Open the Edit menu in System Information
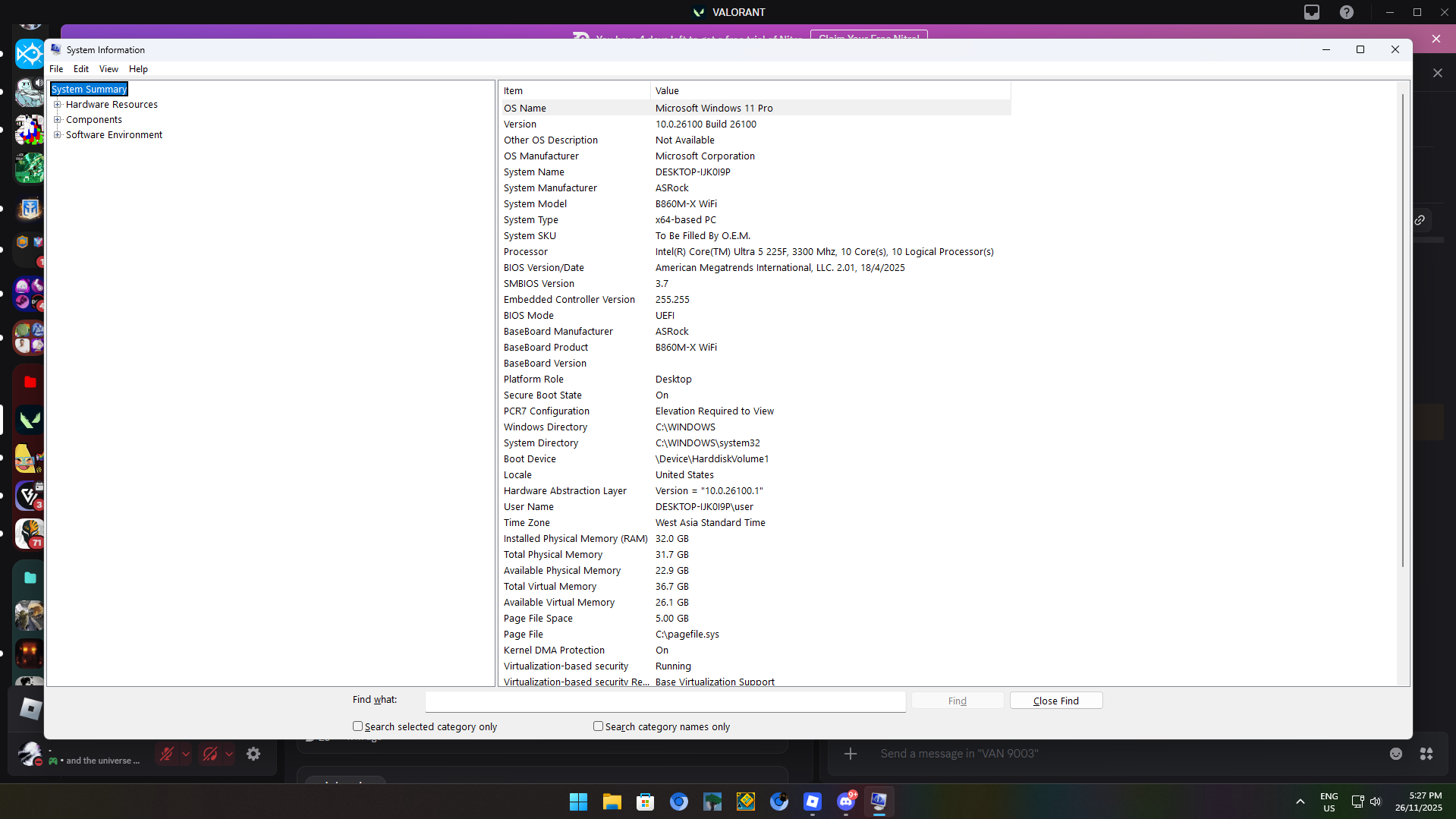The image size is (1456, 819). [x=81, y=69]
